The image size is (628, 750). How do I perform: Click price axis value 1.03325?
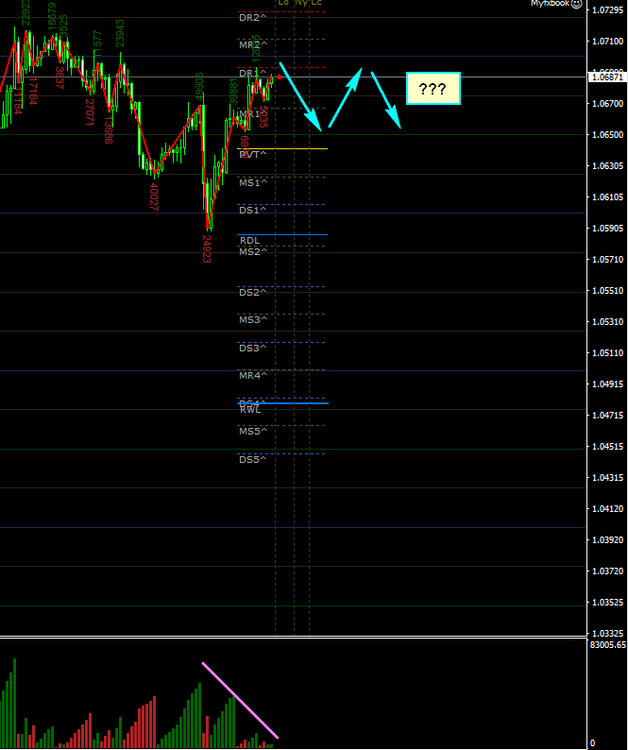[608, 633]
